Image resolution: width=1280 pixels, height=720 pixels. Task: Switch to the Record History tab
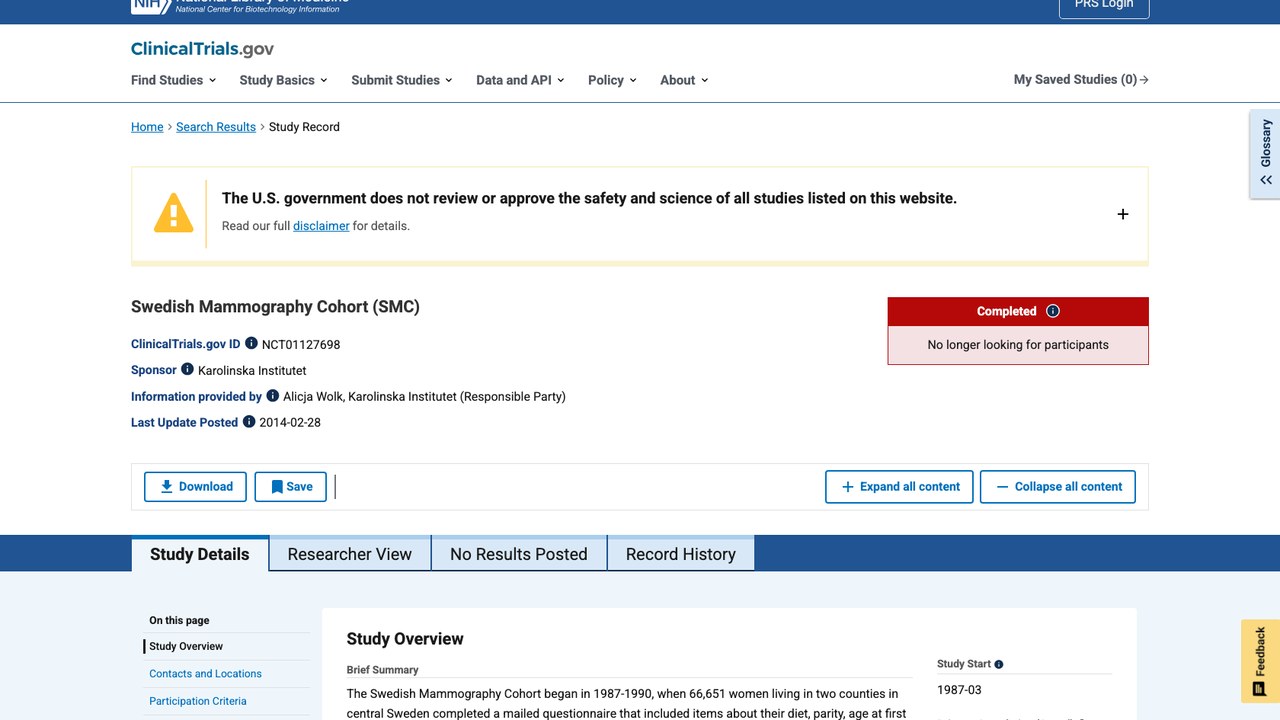681,554
